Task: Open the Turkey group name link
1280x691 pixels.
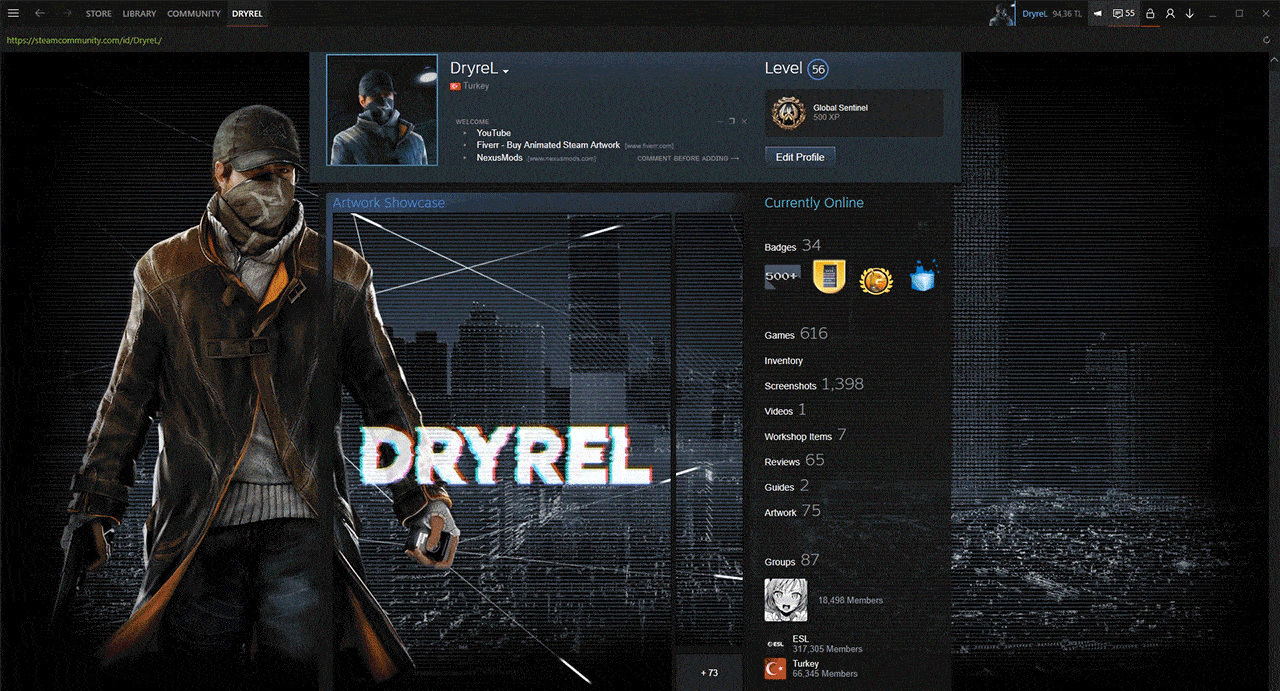Action: tap(805, 663)
